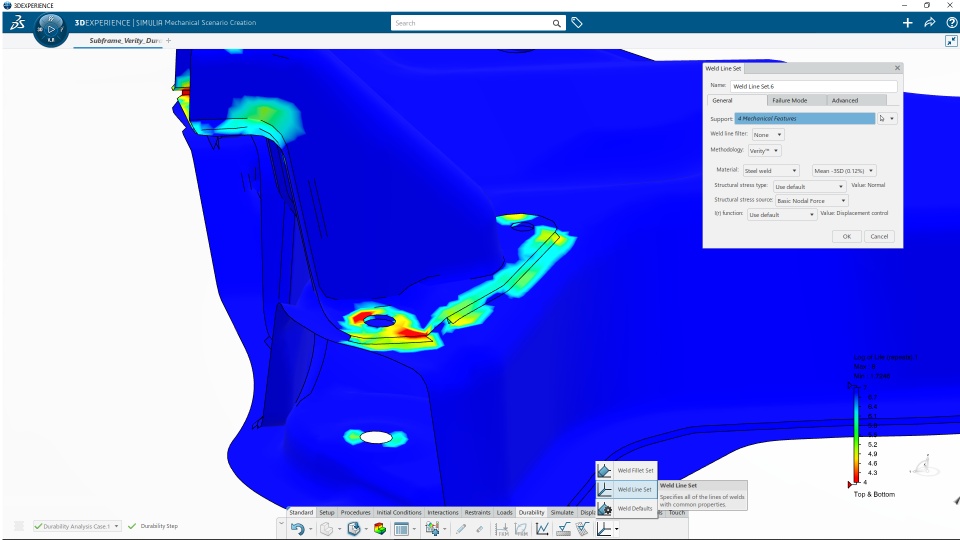Click the FEM mesh update icon

click(521, 529)
